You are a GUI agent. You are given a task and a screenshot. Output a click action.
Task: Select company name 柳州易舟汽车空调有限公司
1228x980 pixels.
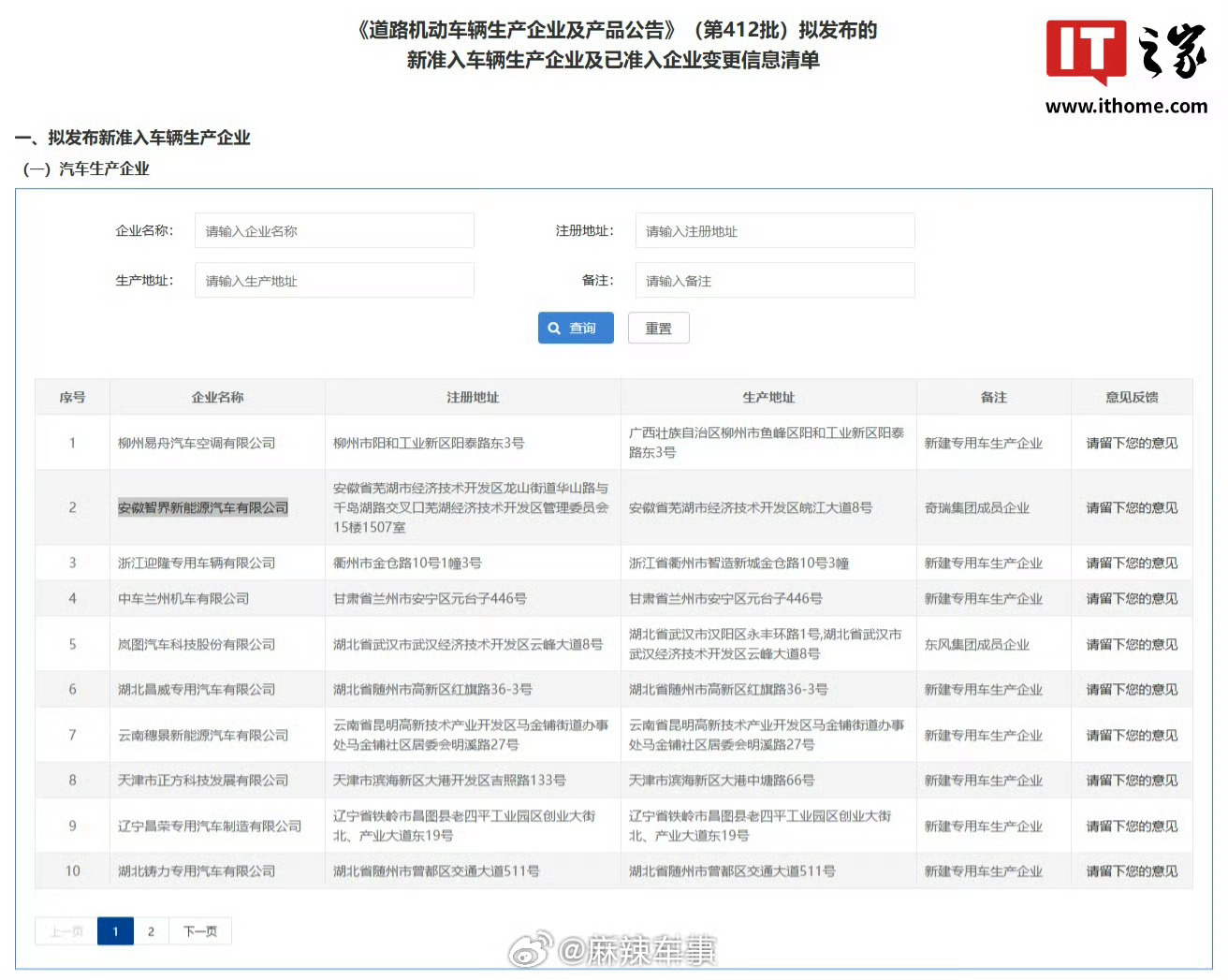tap(197, 443)
